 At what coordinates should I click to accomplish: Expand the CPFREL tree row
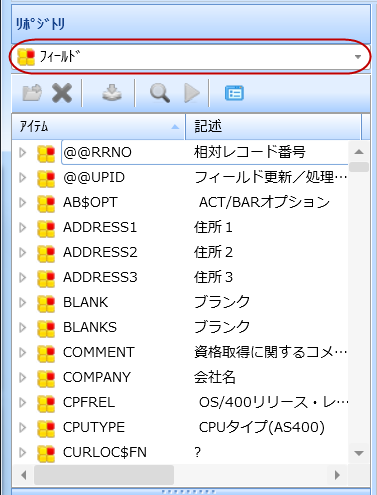[23, 402]
